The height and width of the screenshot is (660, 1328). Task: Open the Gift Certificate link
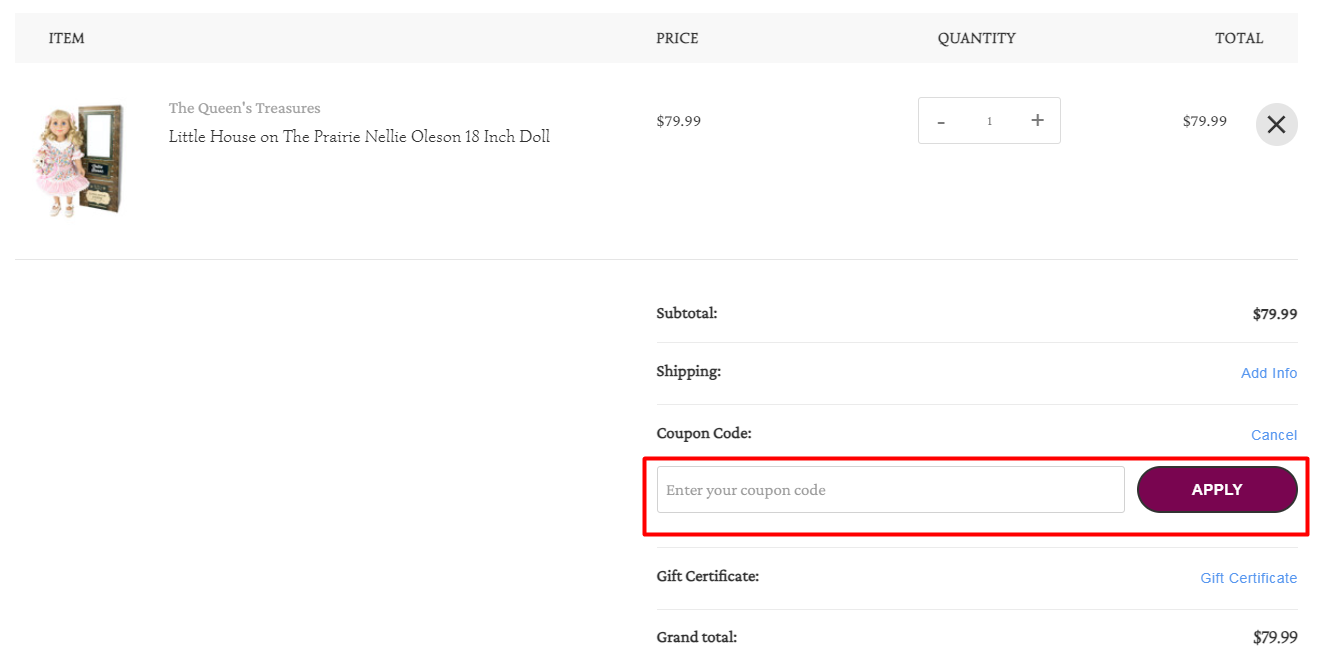(1248, 578)
